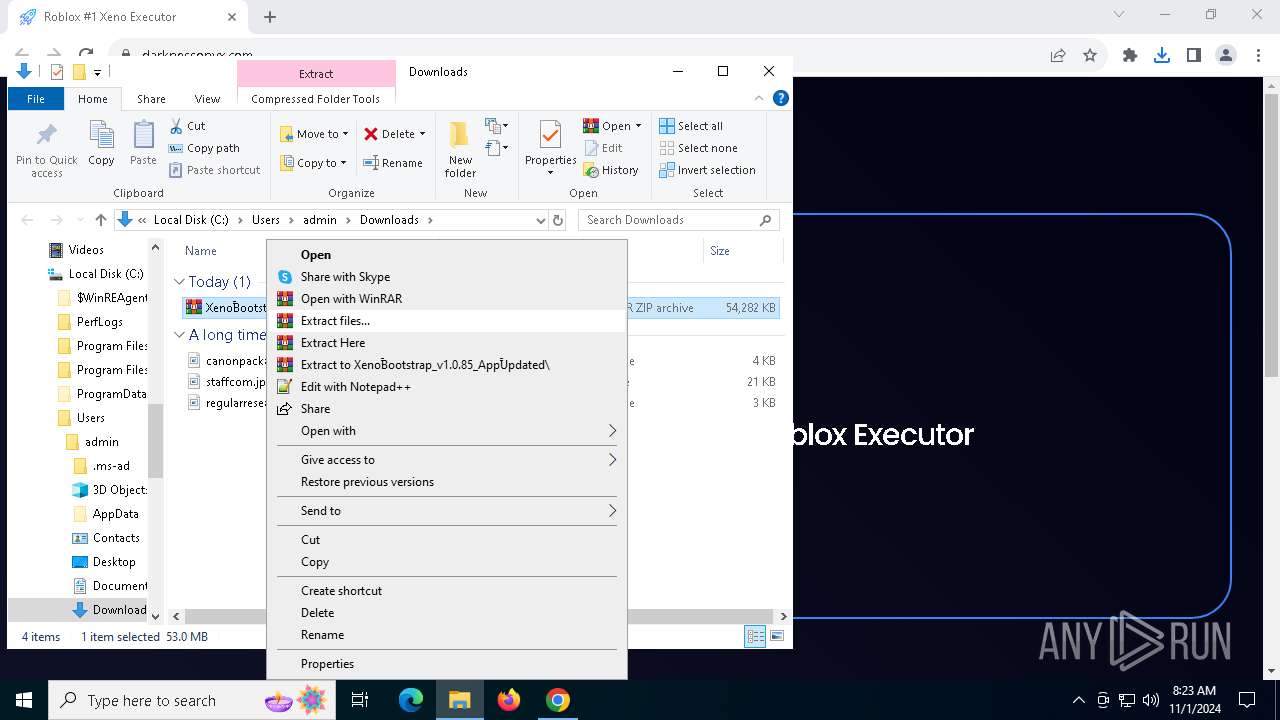Click Select none in ribbon

point(698,148)
